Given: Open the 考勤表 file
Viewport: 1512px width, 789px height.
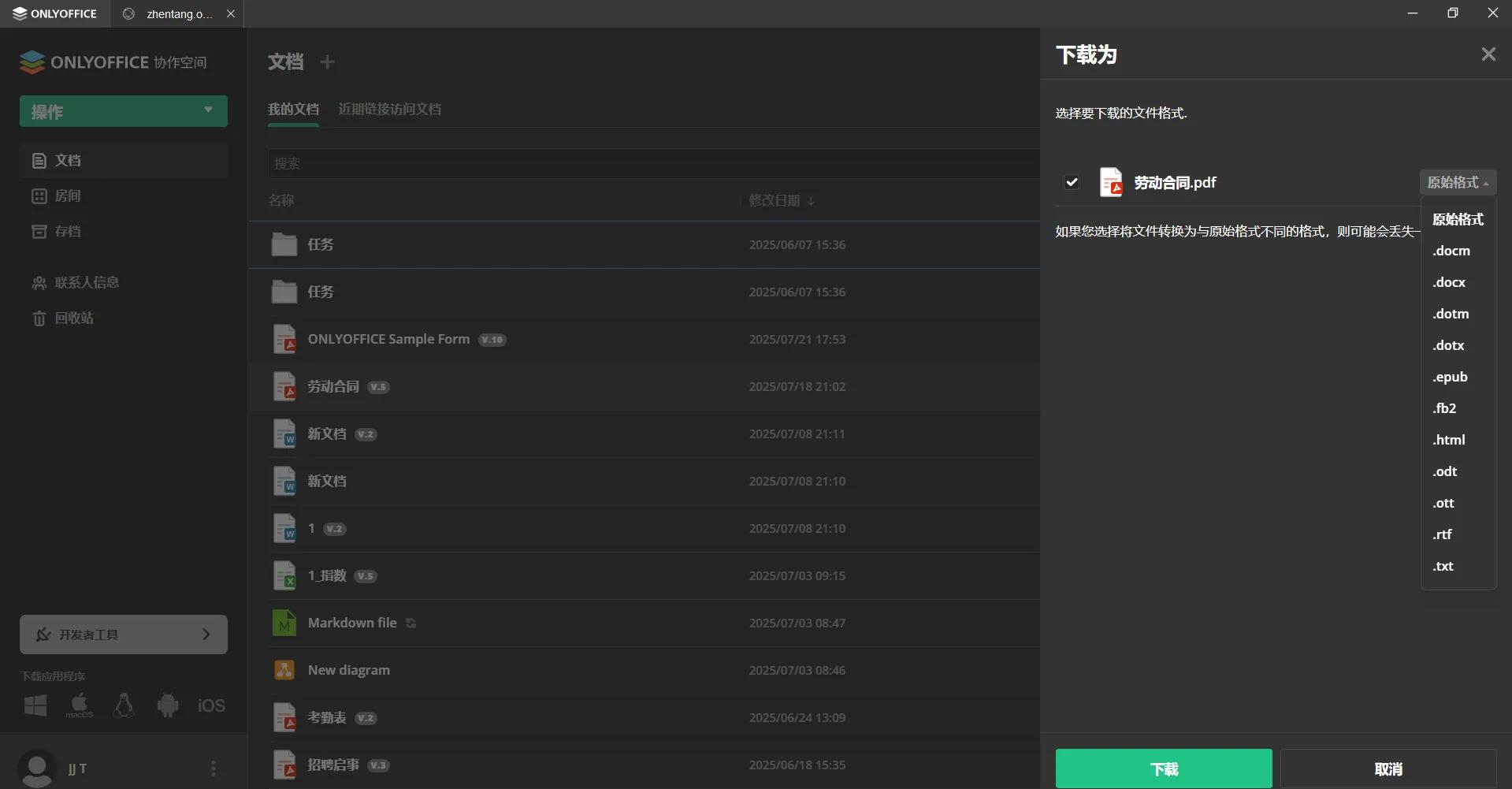Looking at the screenshot, I should tap(327, 717).
